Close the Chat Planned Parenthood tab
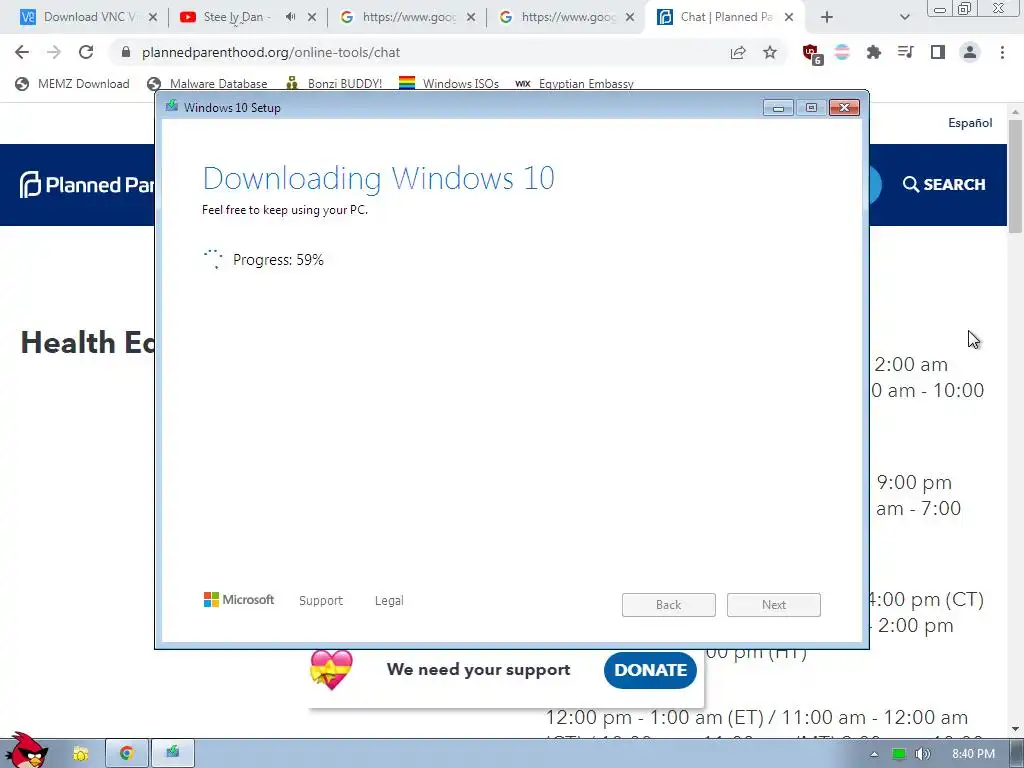Screen dimensions: 1024x768 789,18
